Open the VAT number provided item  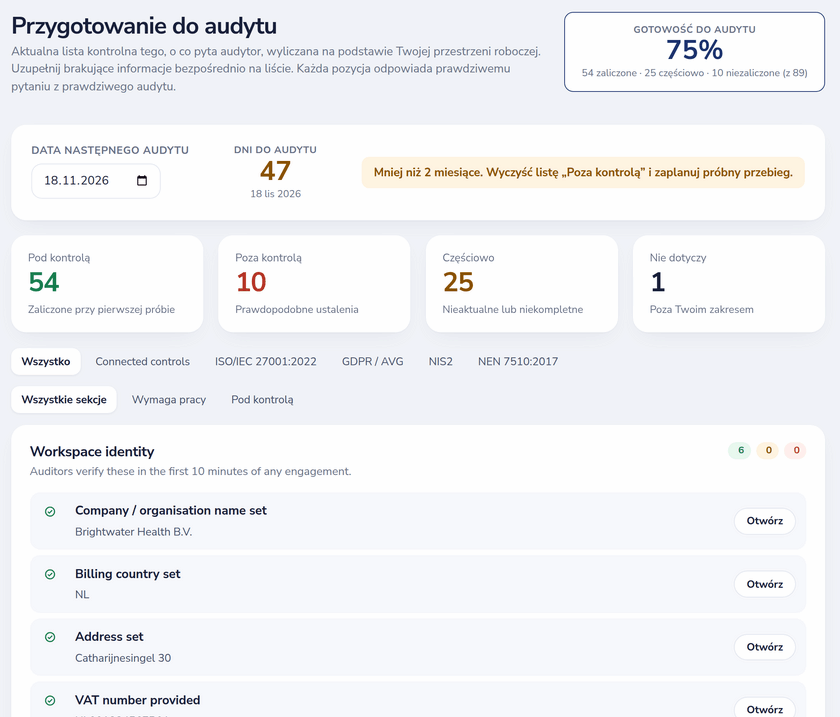pyautogui.click(x=764, y=709)
